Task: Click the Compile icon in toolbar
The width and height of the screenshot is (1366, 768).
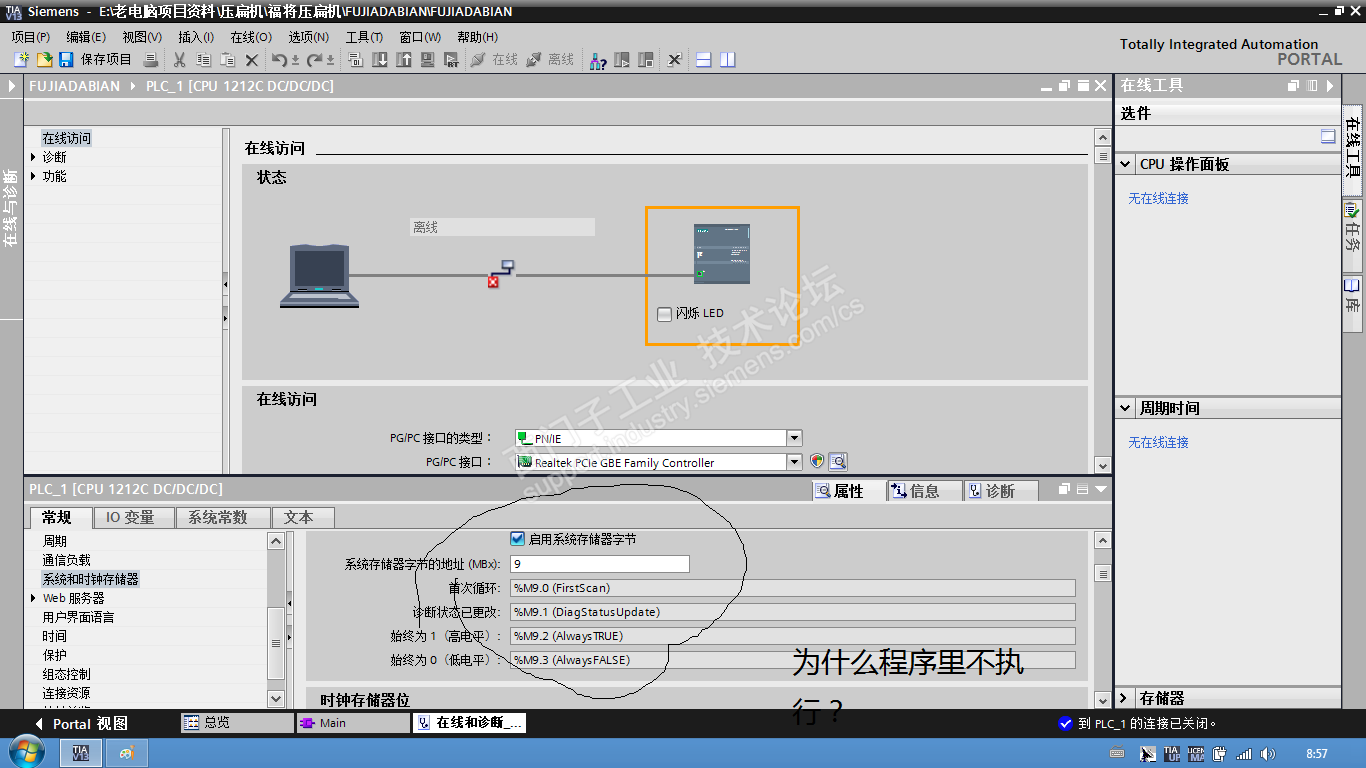Action: pyautogui.click(x=355, y=60)
